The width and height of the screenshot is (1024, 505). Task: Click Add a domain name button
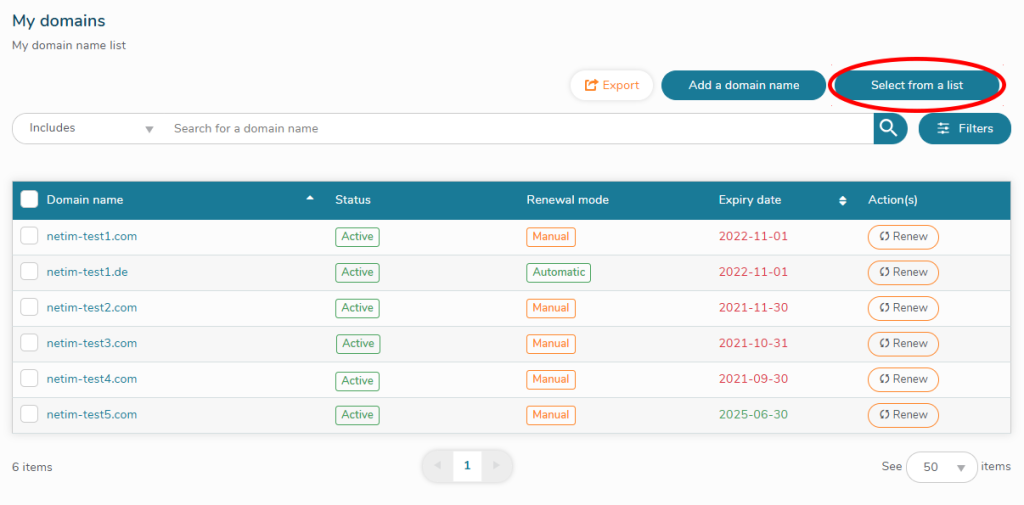coord(743,85)
